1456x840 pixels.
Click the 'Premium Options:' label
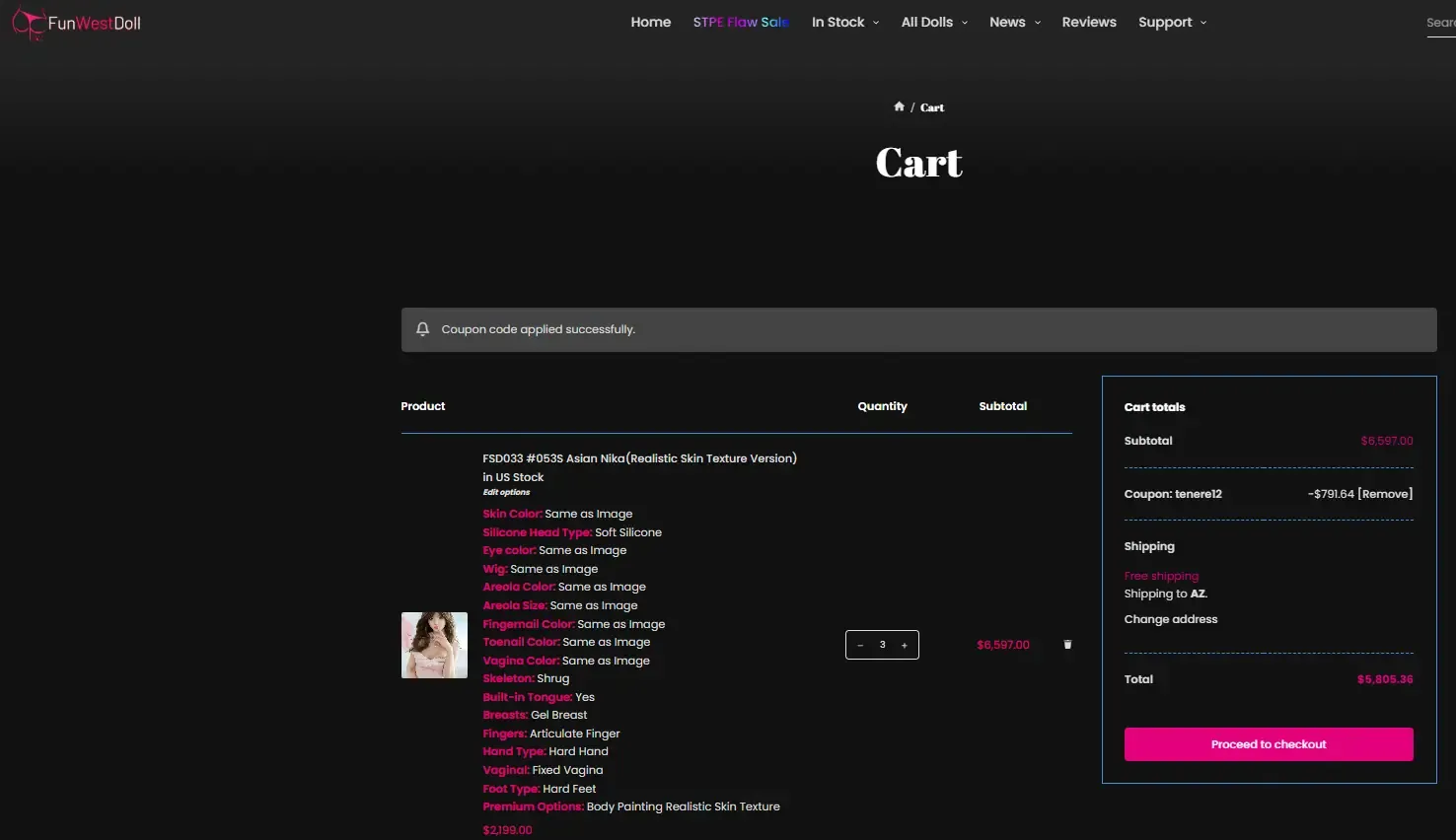pyautogui.click(x=533, y=806)
